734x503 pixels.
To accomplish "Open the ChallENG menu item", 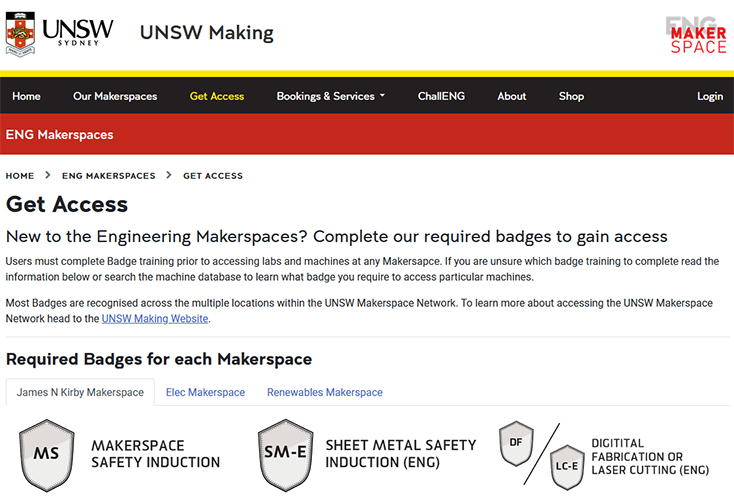I will [x=441, y=96].
